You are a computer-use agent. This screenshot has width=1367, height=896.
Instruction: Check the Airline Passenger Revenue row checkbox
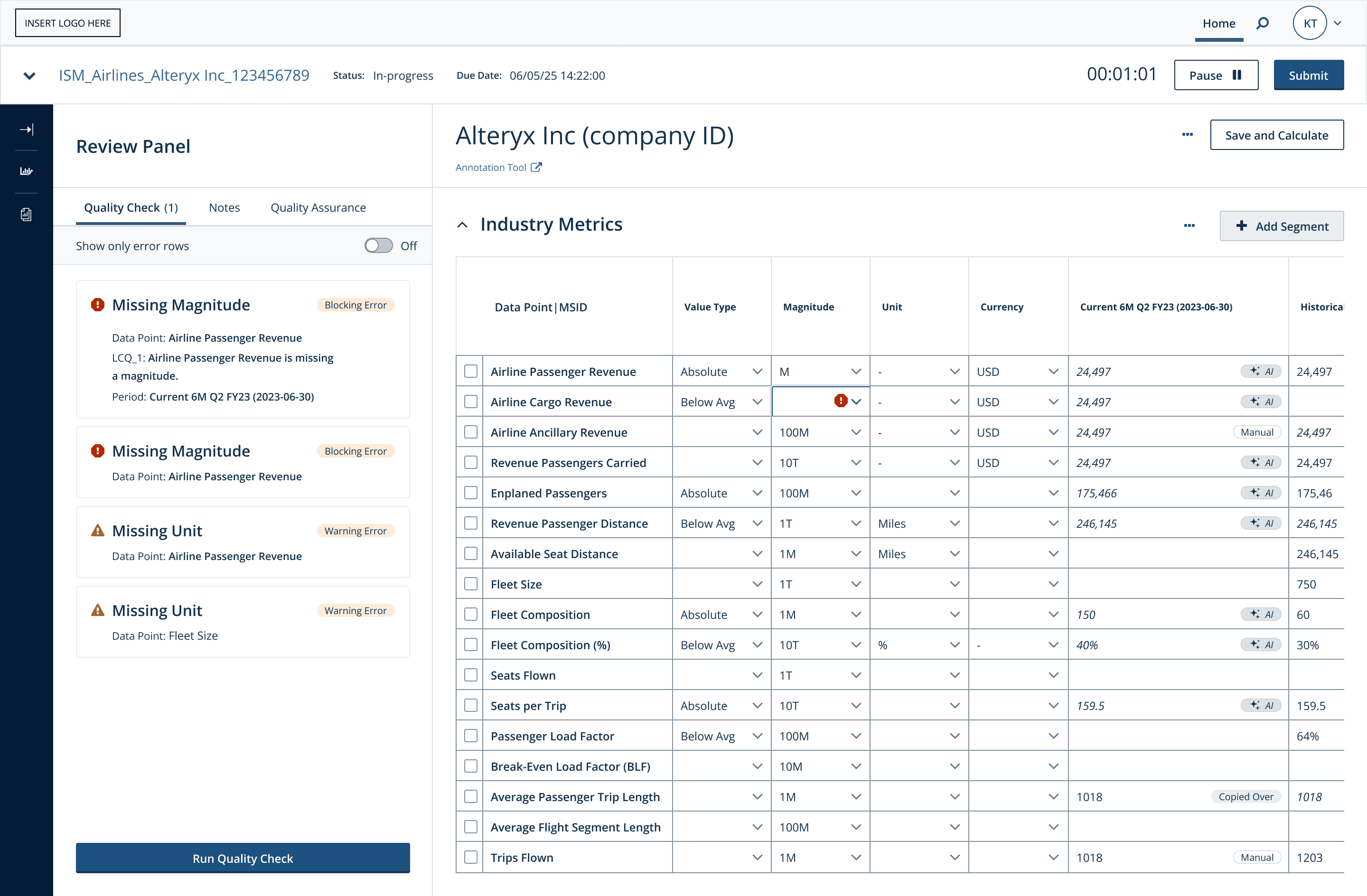click(470, 371)
